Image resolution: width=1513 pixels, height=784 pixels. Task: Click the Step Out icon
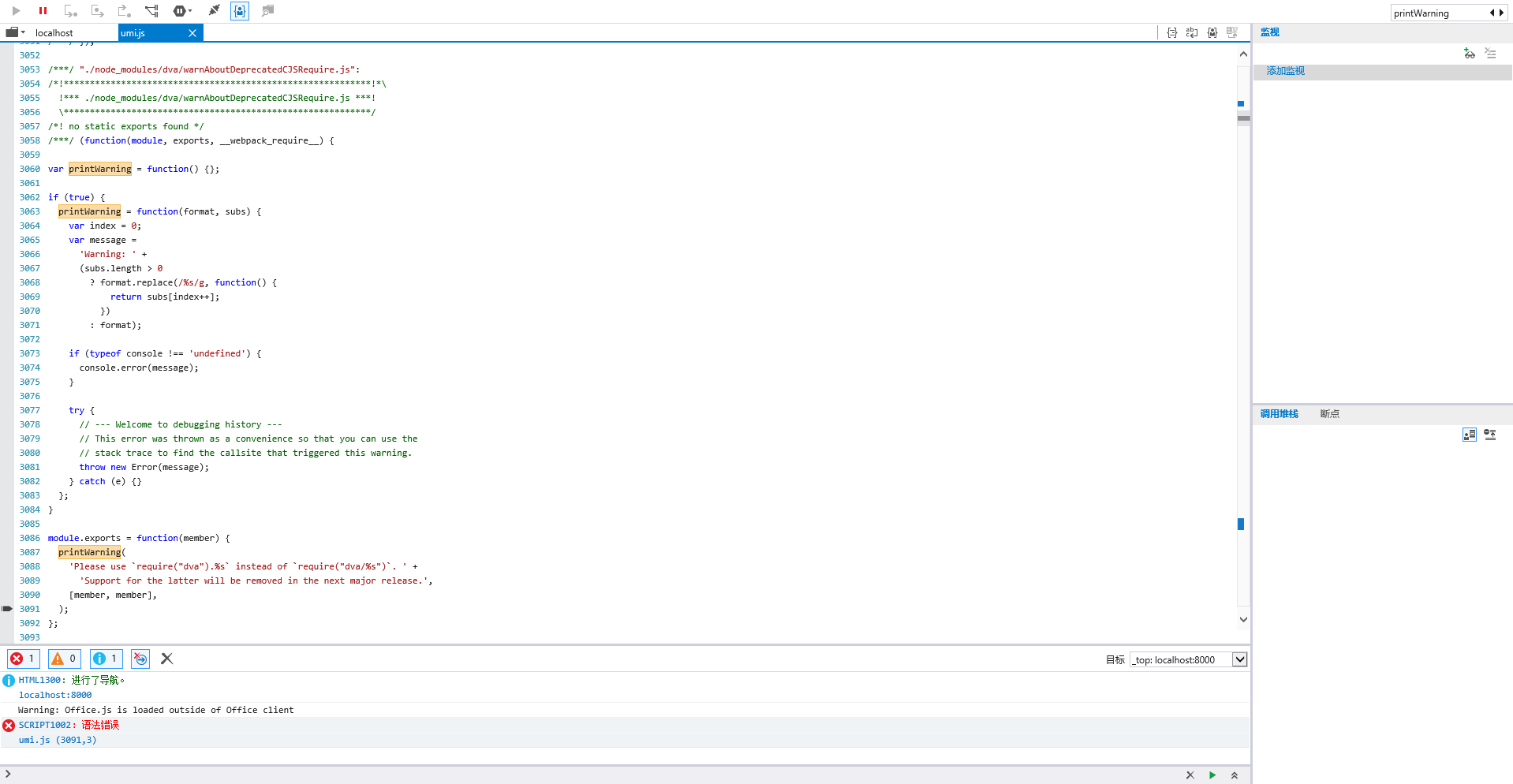tap(124, 11)
